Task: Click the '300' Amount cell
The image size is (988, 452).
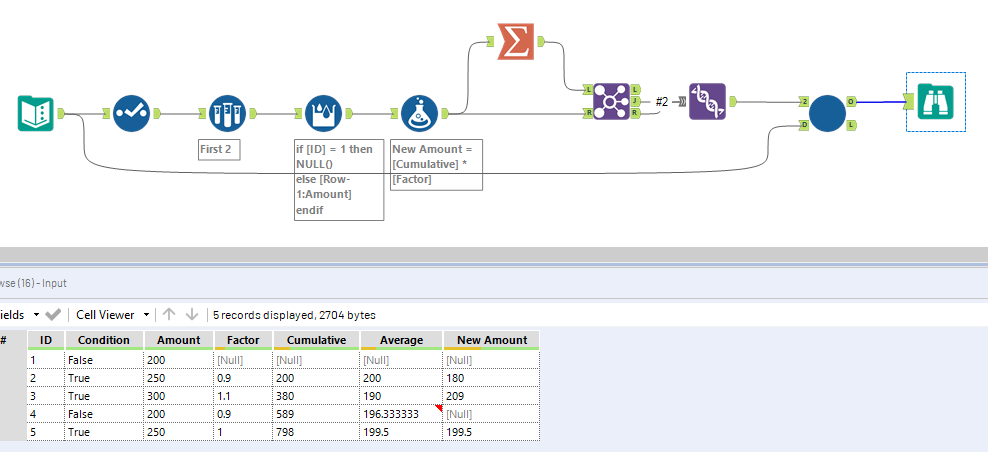Action: click(x=179, y=396)
